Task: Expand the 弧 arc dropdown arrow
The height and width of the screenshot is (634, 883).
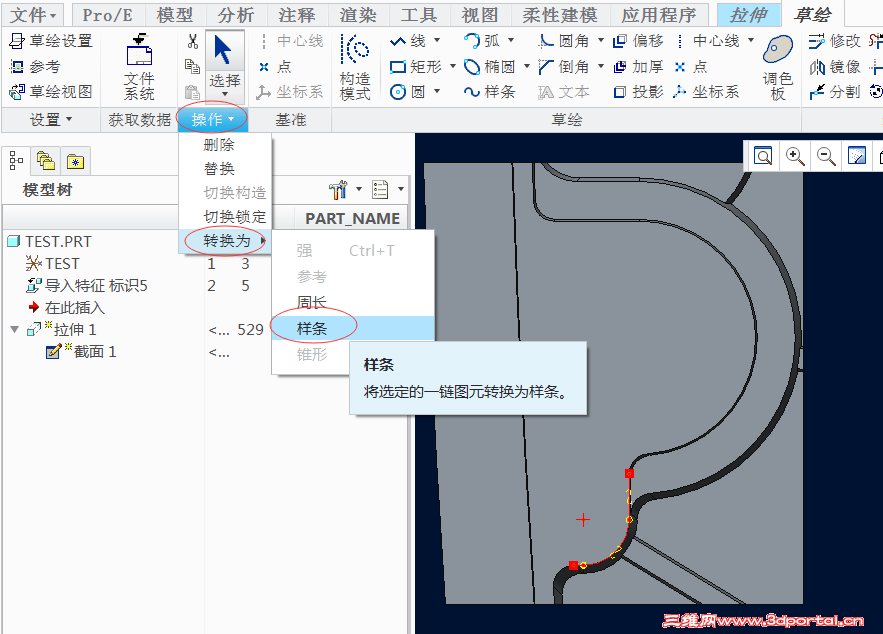Action: (x=511, y=41)
